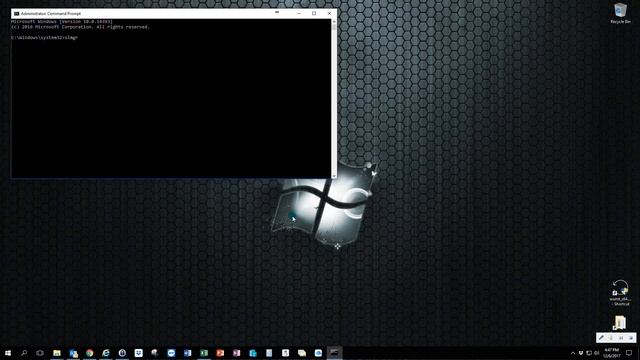Open the Recycle Bin desktop icon
The height and width of the screenshot is (360, 640).
coord(620,13)
